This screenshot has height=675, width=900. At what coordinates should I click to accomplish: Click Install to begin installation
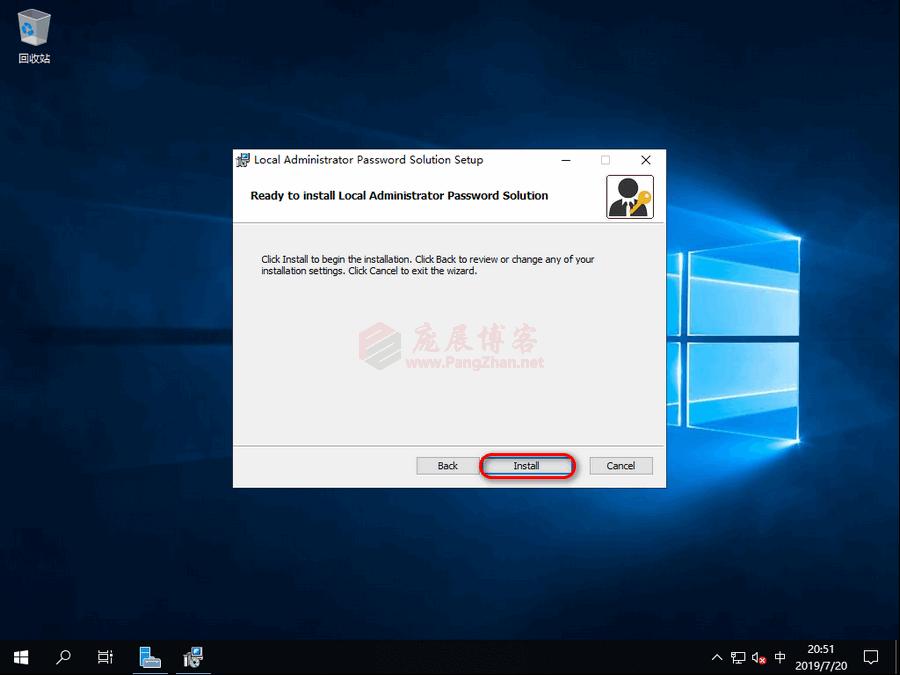click(x=527, y=465)
